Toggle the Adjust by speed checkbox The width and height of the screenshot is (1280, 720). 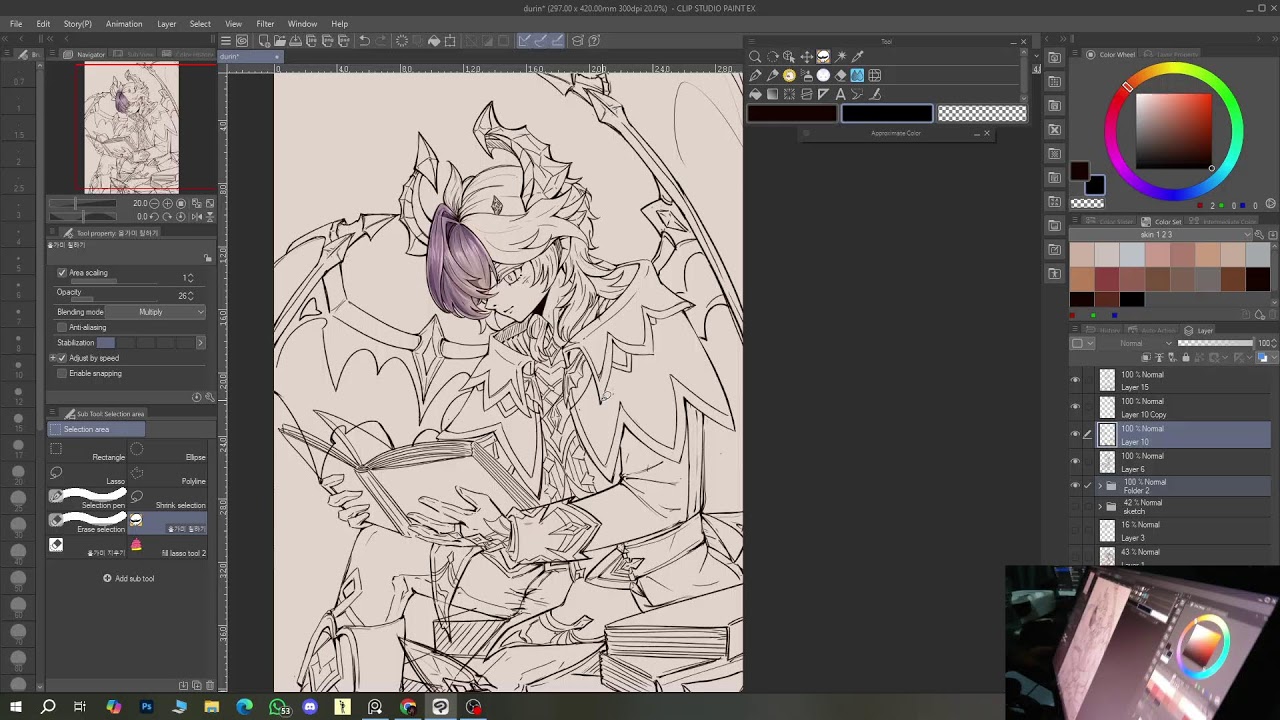click(62, 358)
